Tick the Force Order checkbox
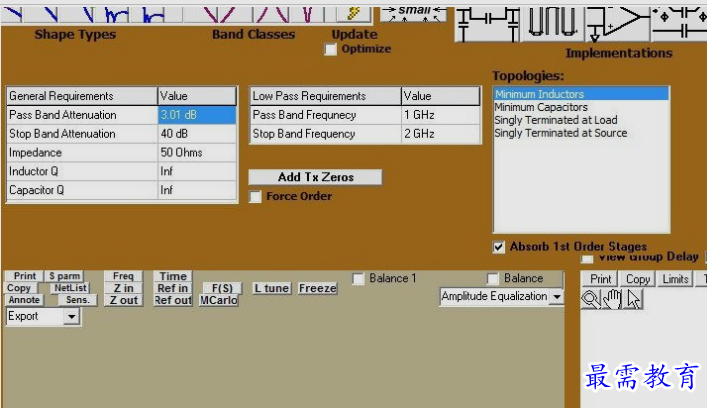Image resolution: width=707 pixels, height=408 pixels. tap(256, 197)
